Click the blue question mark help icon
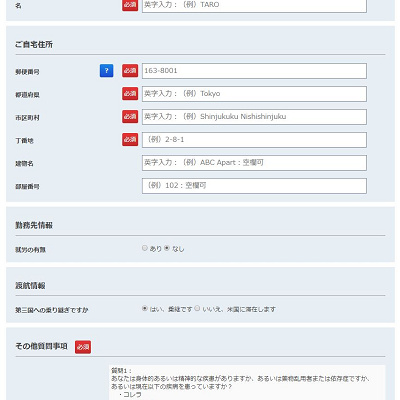Image resolution: width=400 pixels, height=400 pixels. 106,71
